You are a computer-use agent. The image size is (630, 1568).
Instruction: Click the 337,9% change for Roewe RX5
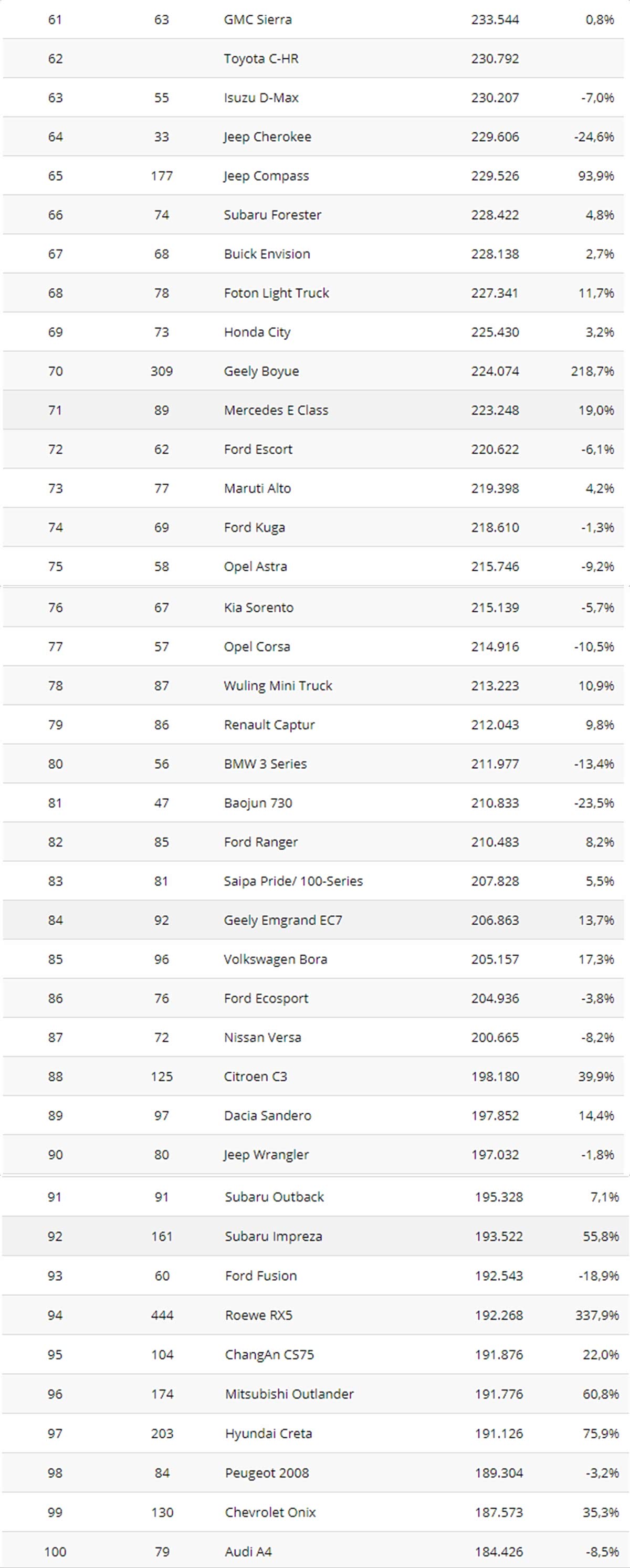[x=596, y=1315]
